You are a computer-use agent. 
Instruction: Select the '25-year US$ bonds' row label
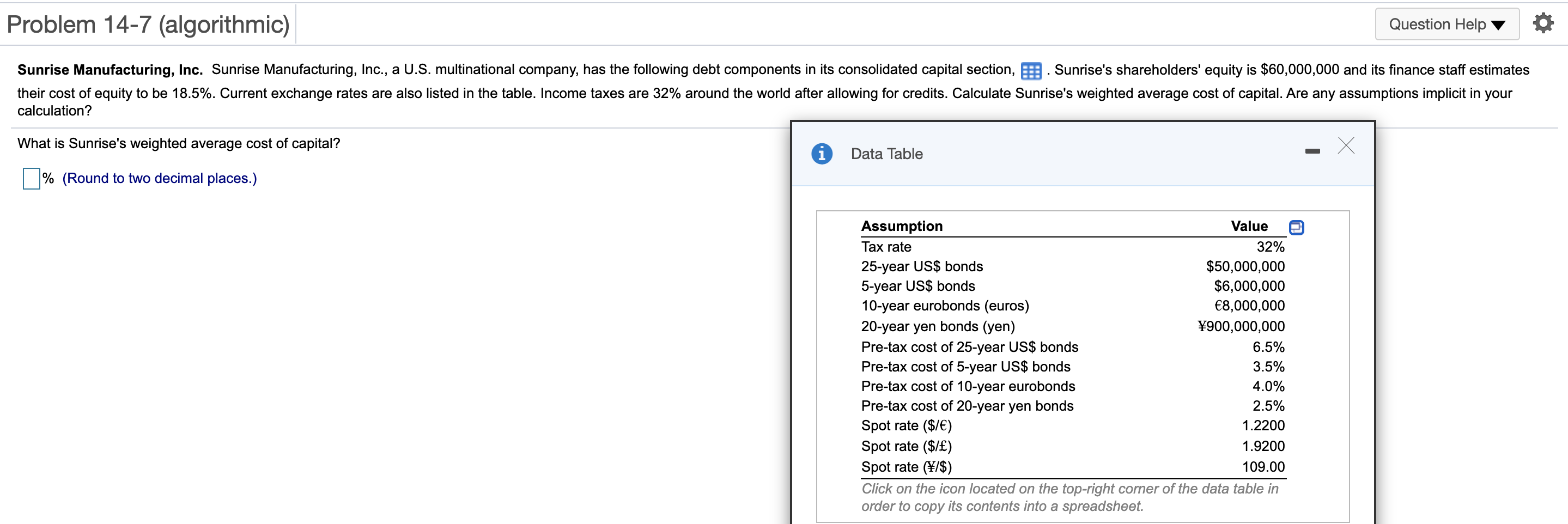(x=921, y=266)
